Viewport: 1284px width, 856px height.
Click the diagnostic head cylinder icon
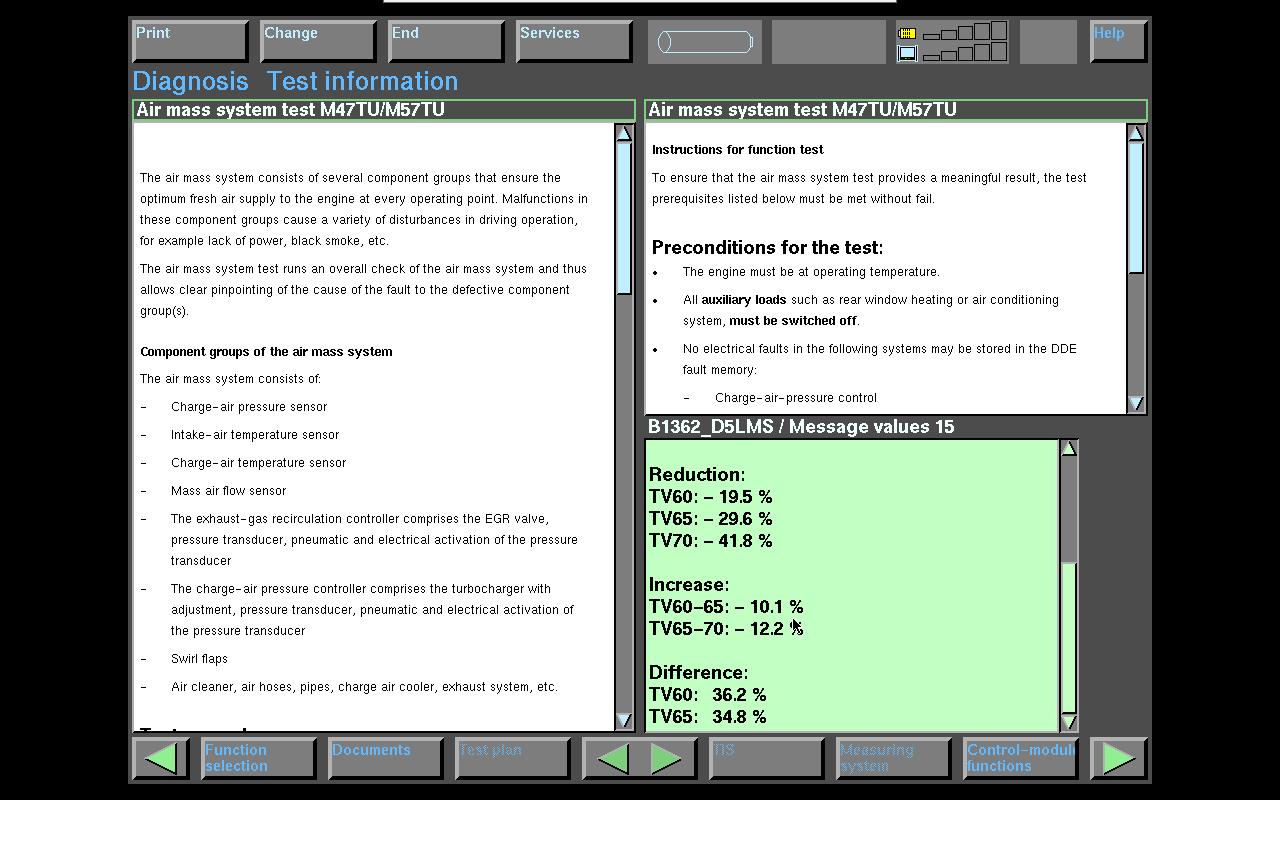705,42
